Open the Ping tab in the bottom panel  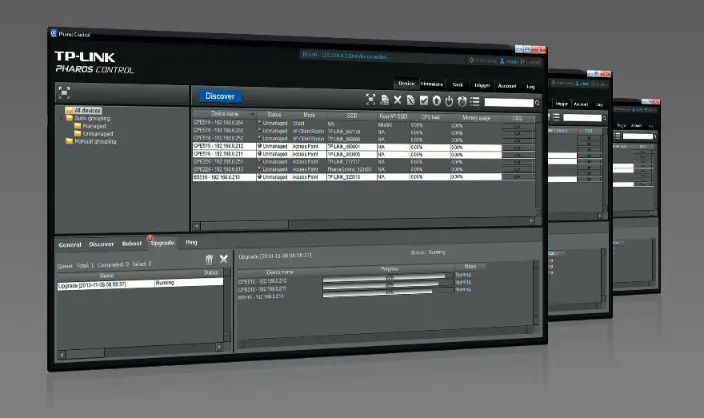pos(191,242)
